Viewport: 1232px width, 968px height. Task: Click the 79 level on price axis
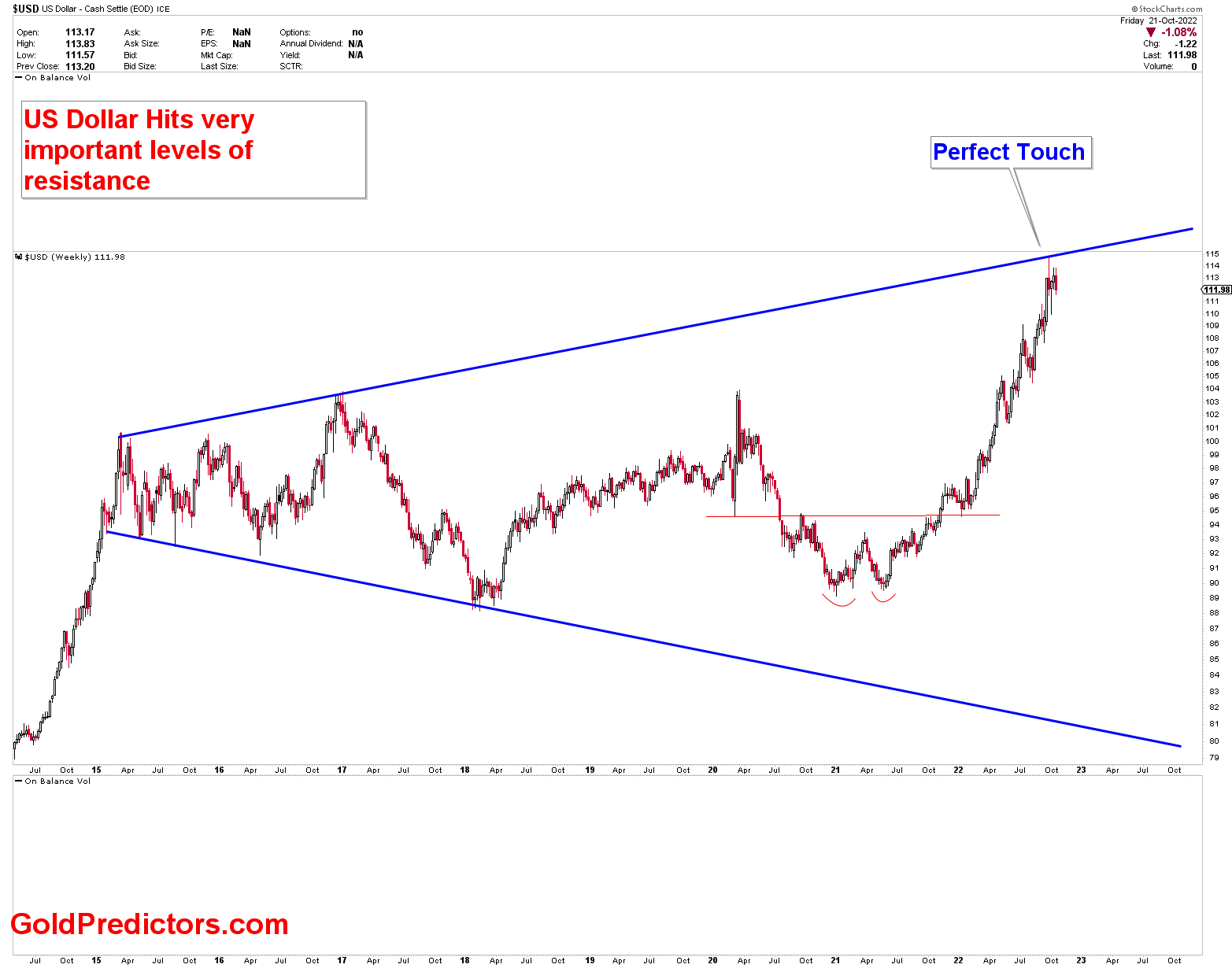[x=1213, y=758]
